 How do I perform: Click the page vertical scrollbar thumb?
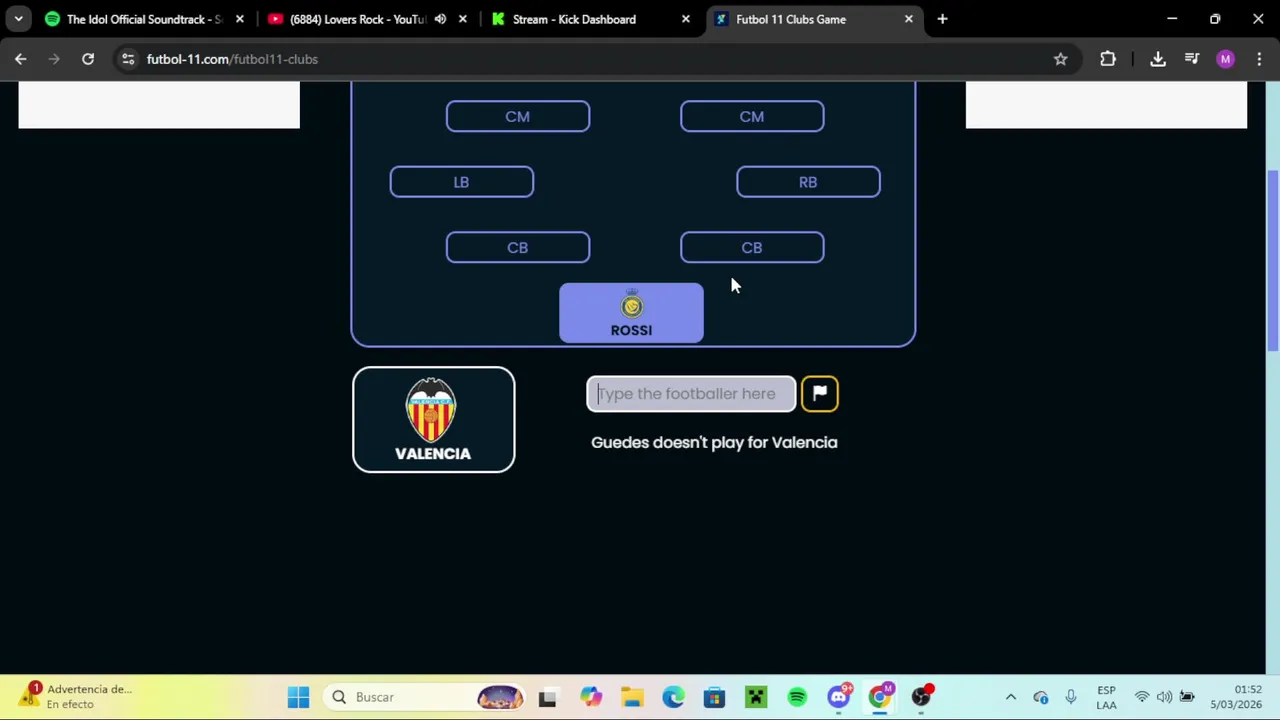tap(1273, 260)
